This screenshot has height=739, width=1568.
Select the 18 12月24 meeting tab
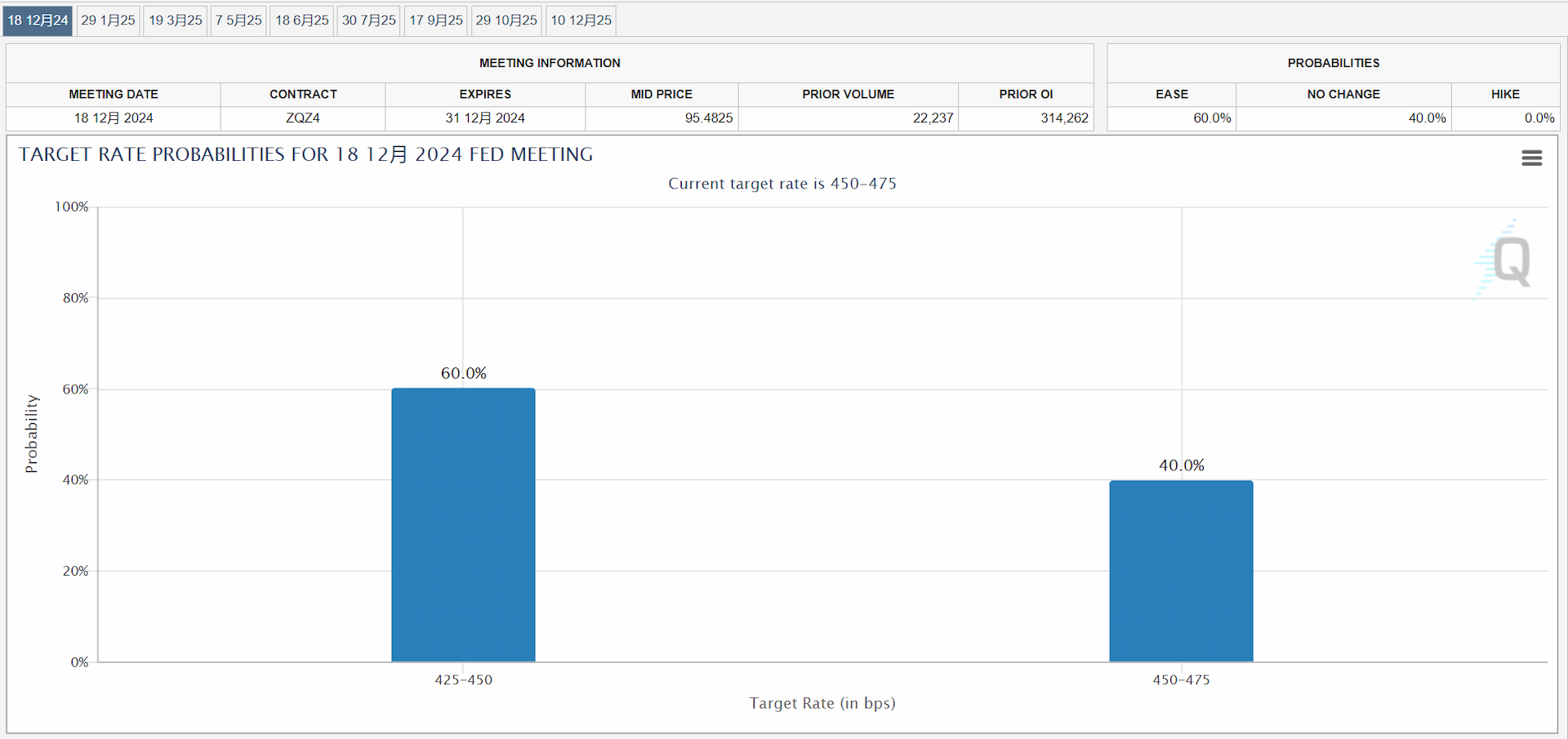click(x=38, y=20)
